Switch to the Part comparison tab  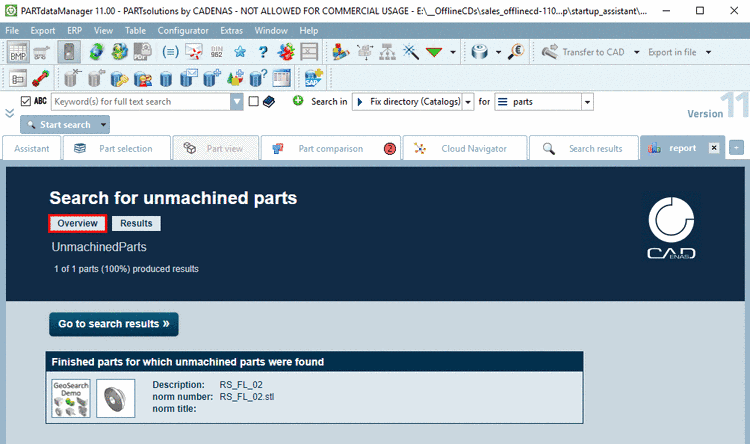coord(331,148)
